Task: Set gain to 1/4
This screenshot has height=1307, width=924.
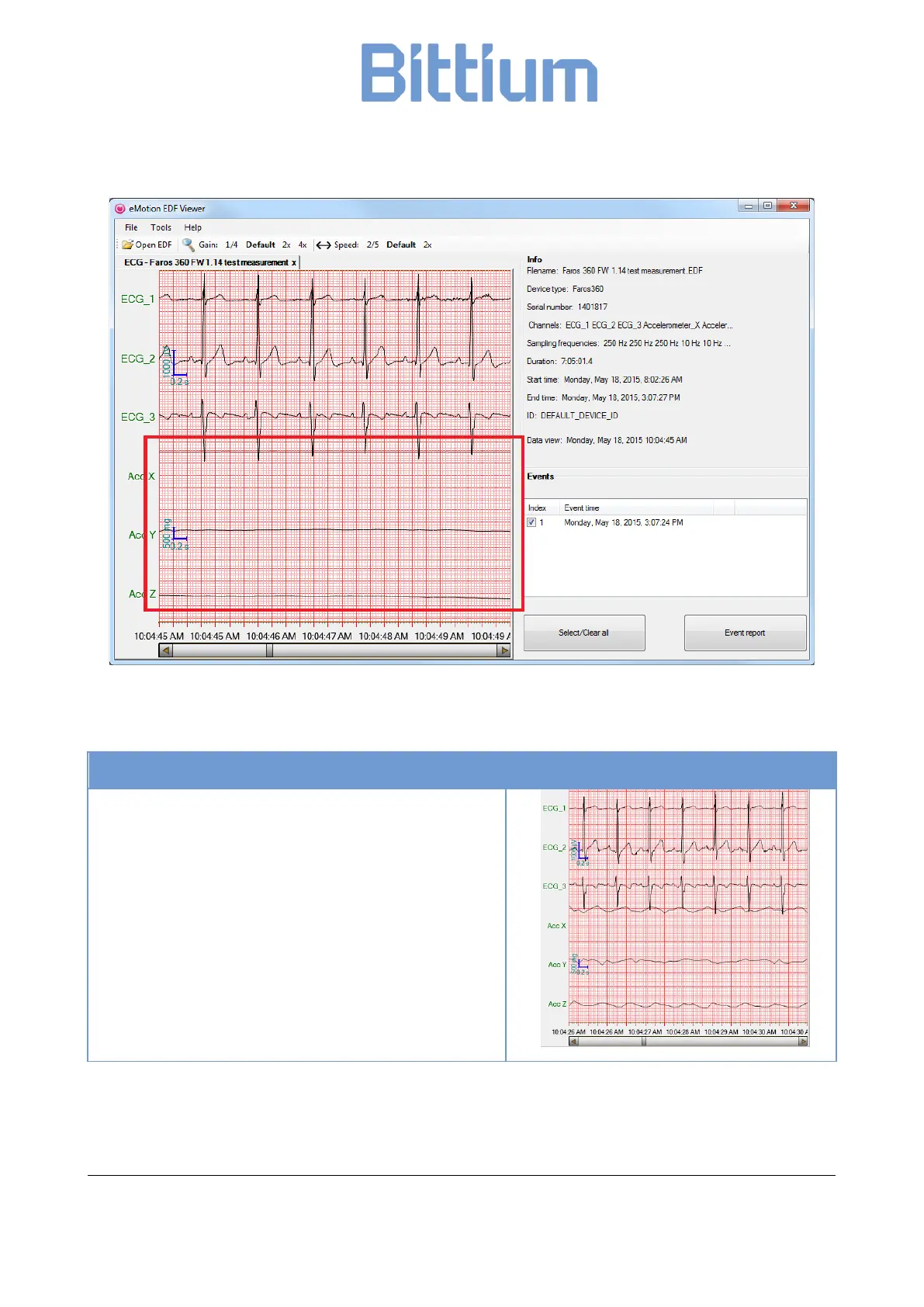Action: 231,244
